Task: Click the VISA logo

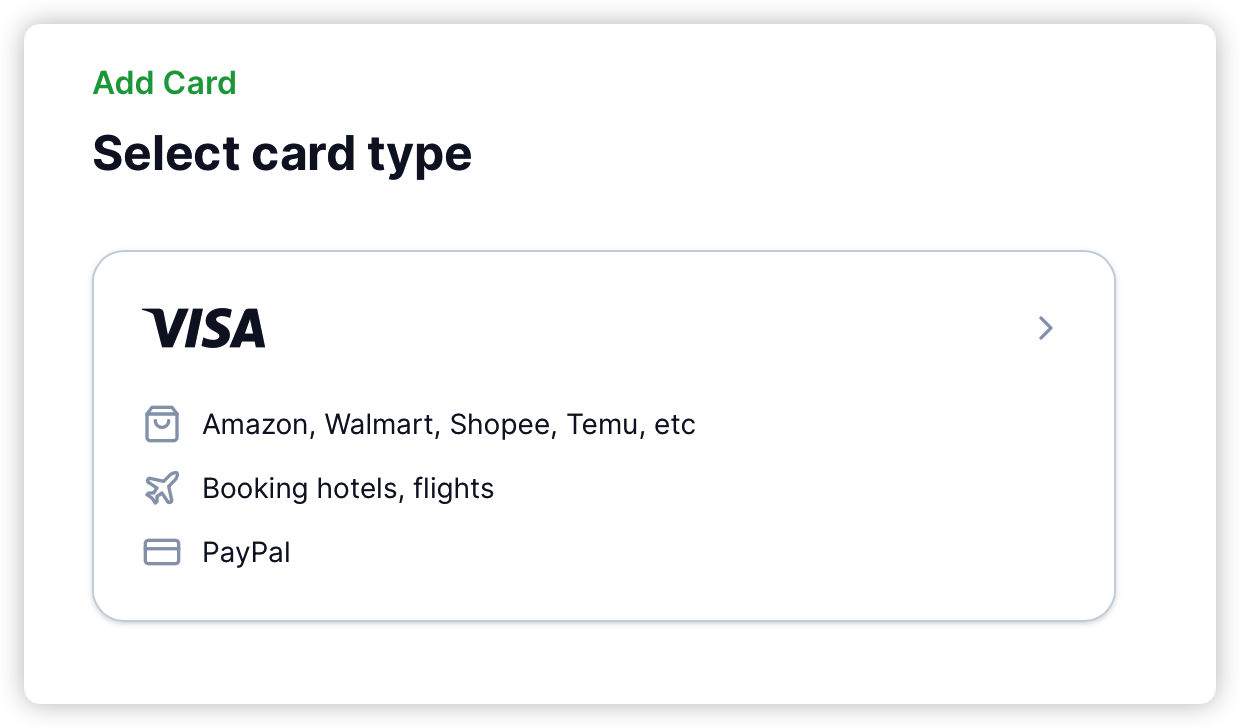Action: coord(204,328)
